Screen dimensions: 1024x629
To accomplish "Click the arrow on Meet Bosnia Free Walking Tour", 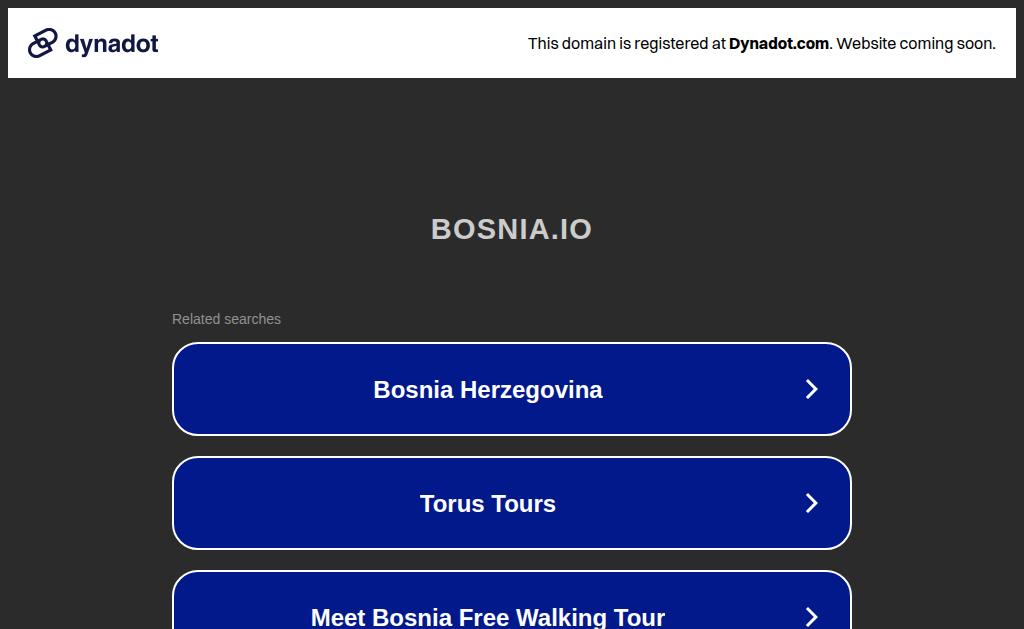I will coord(811,617).
